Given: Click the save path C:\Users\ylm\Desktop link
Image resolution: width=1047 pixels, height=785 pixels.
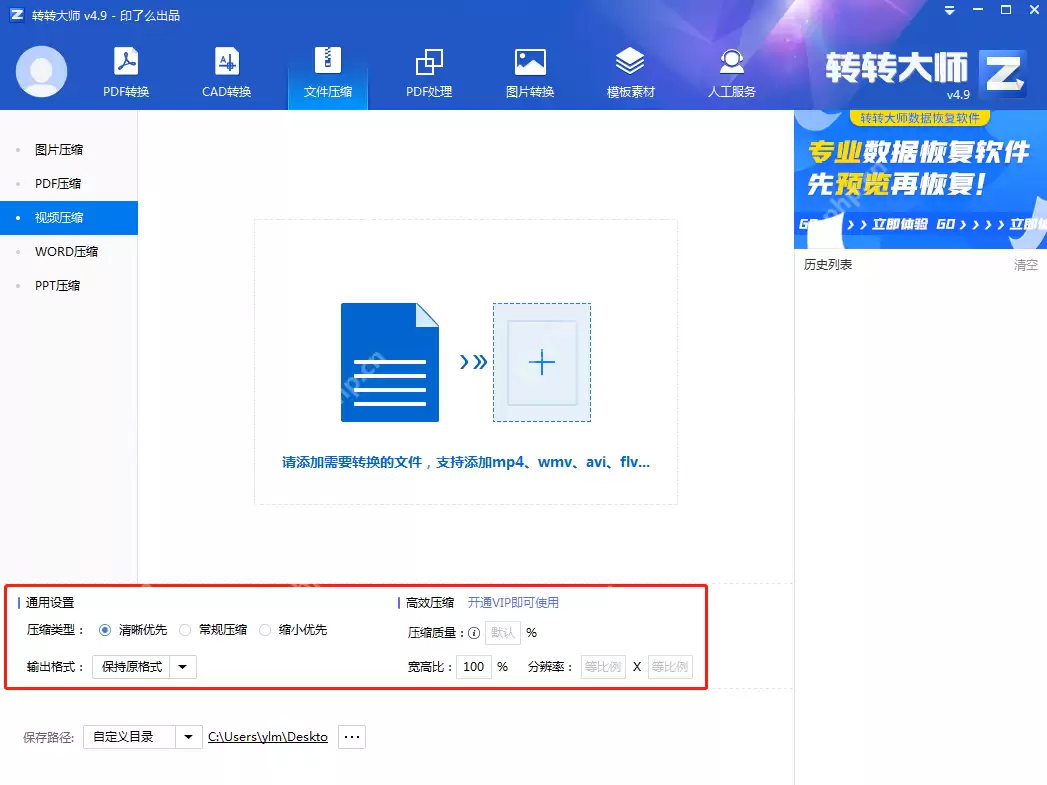Looking at the screenshot, I should click(268, 737).
